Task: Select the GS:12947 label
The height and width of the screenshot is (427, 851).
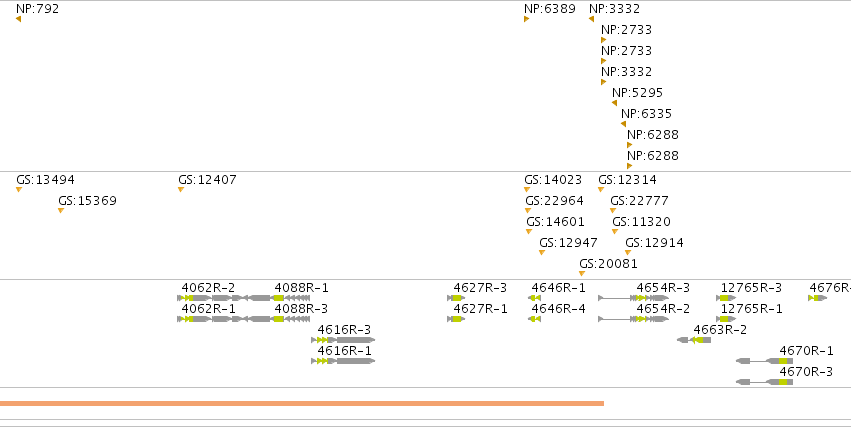Action: pyautogui.click(x=568, y=243)
